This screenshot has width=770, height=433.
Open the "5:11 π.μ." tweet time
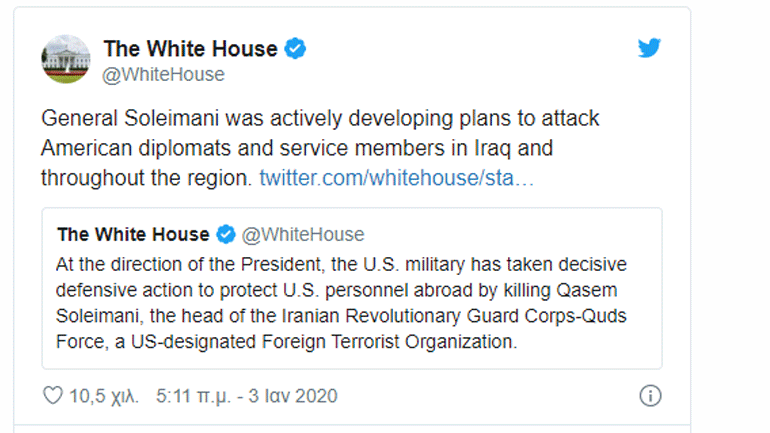pos(192,396)
